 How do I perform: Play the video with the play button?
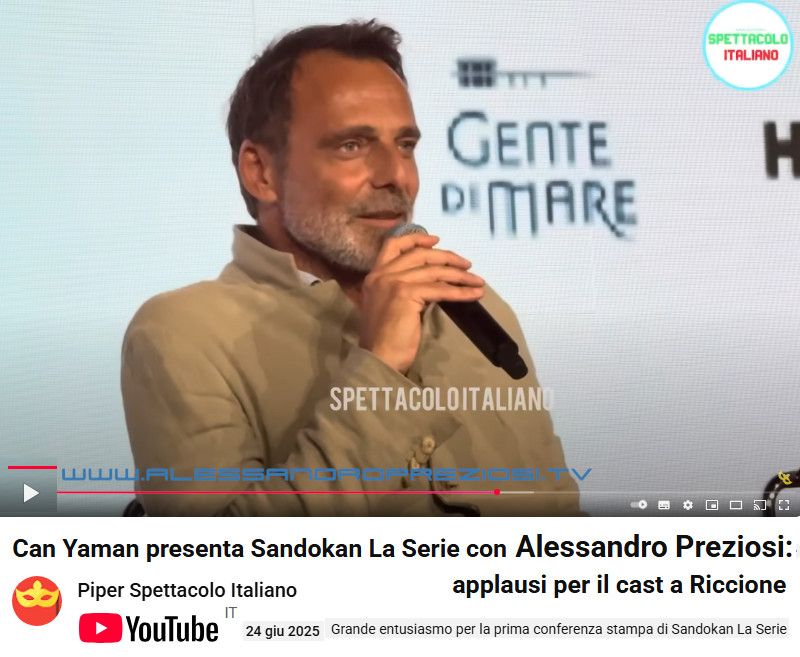[31, 493]
